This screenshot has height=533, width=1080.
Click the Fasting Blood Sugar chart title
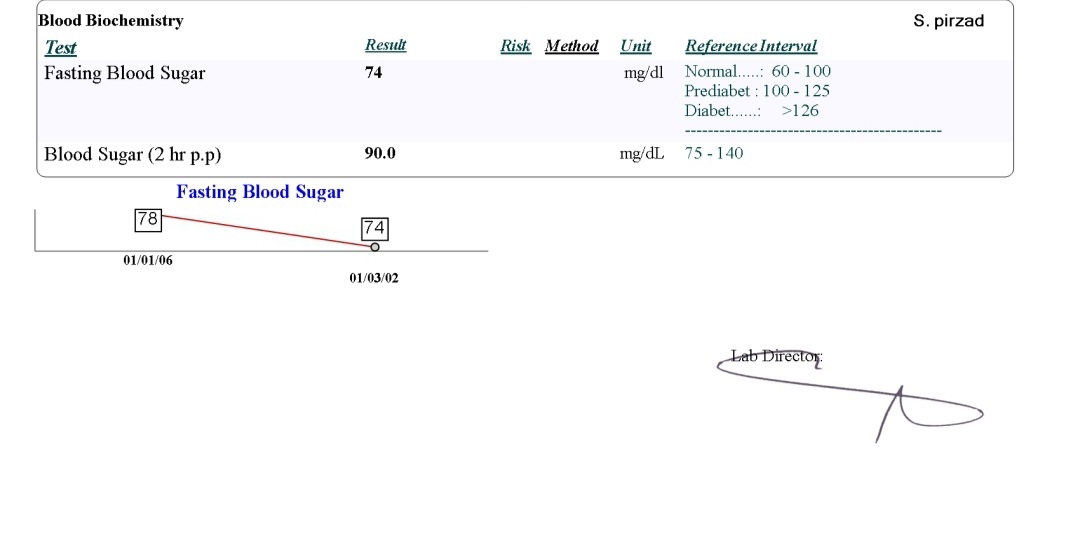pyautogui.click(x=260, y=192)
